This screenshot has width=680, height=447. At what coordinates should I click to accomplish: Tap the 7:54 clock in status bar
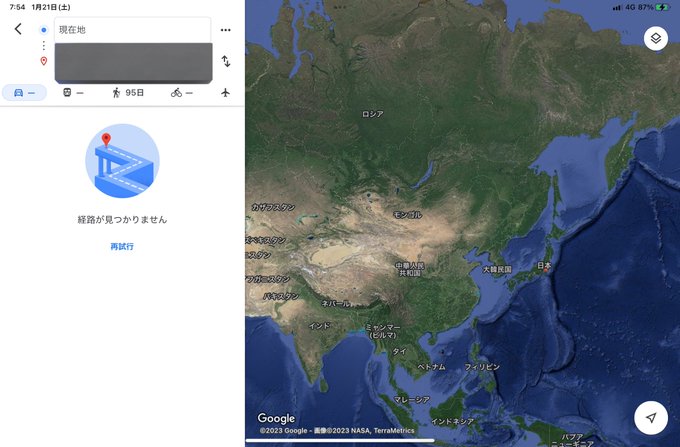(17, 7)
